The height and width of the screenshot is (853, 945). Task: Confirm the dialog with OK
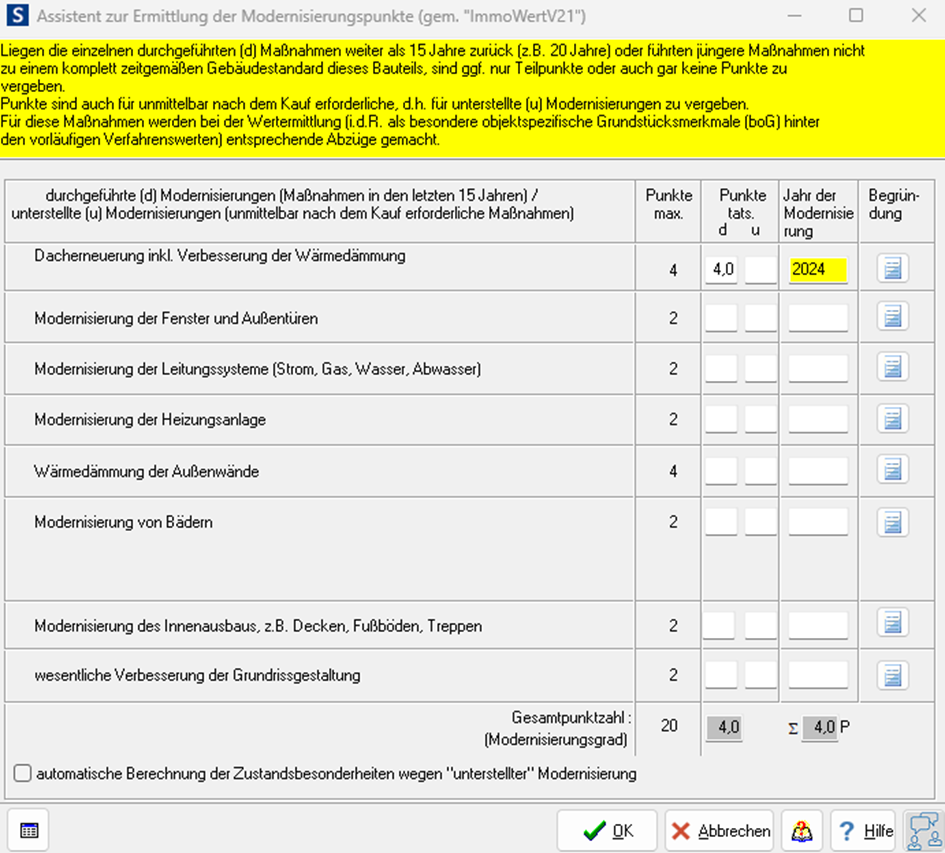[607, 831]
